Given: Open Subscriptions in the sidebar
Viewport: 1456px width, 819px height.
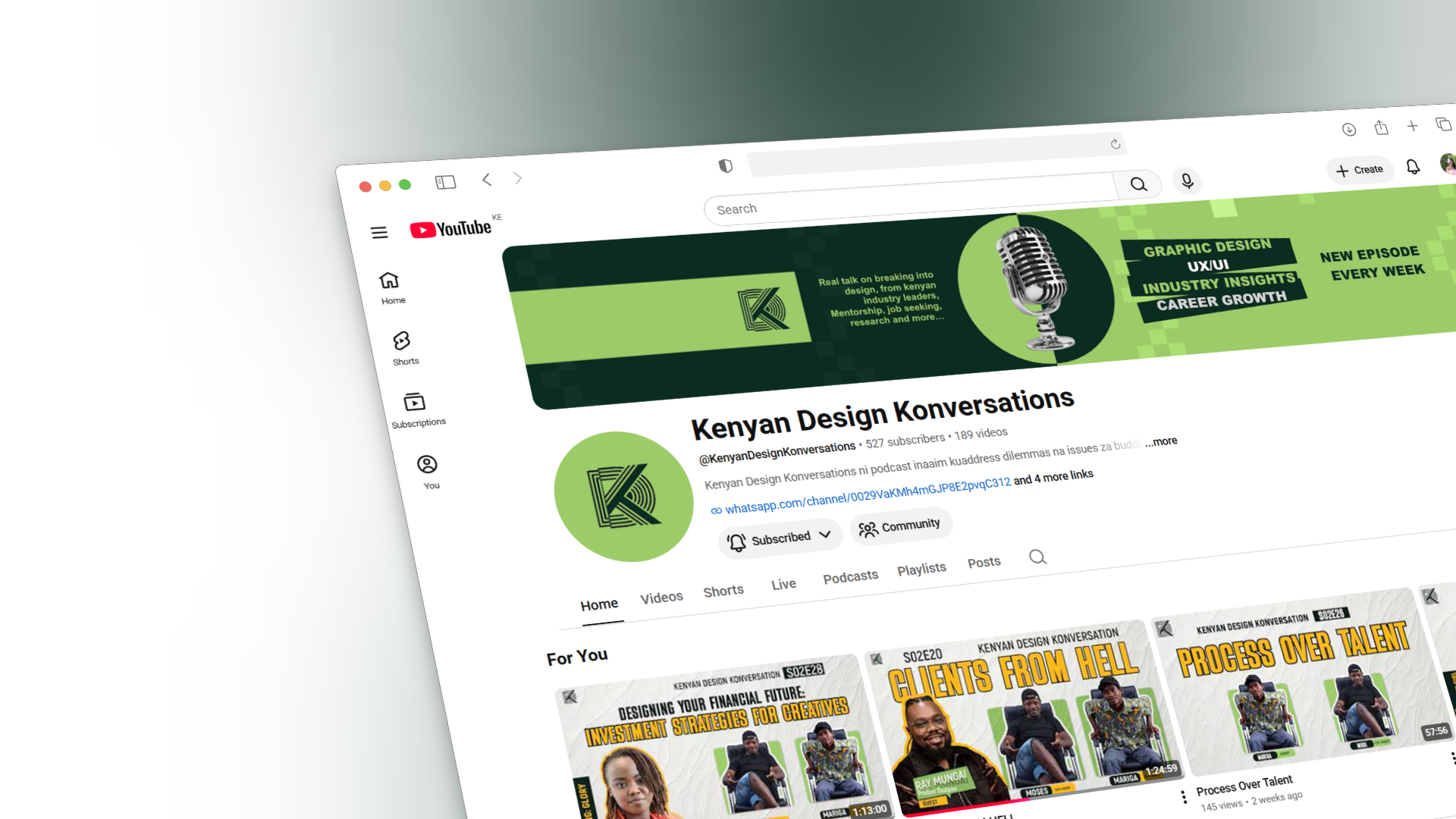Looking at the screenshot, I should [417, 410].
